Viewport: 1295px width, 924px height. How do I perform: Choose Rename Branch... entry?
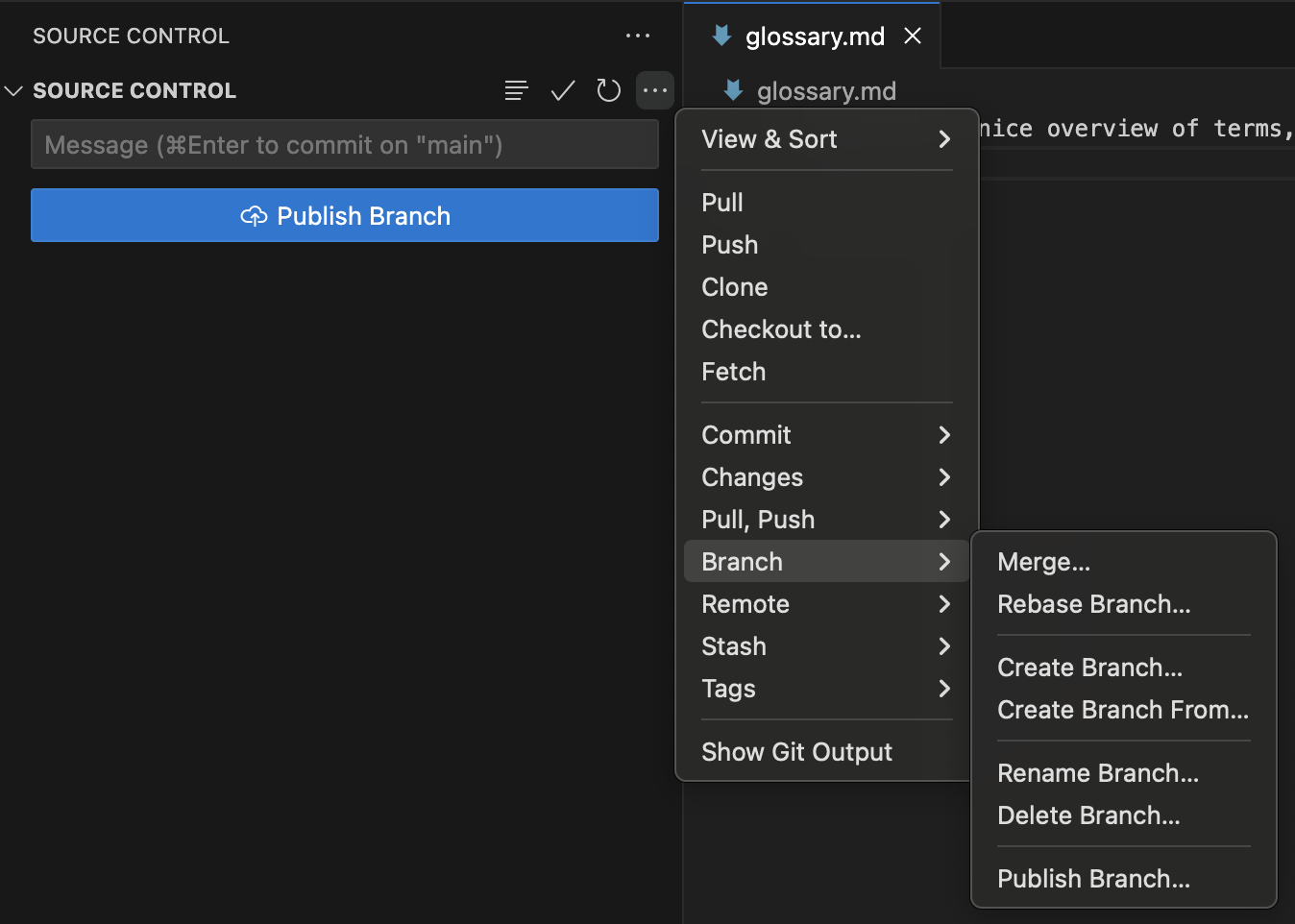[1124, 773]
